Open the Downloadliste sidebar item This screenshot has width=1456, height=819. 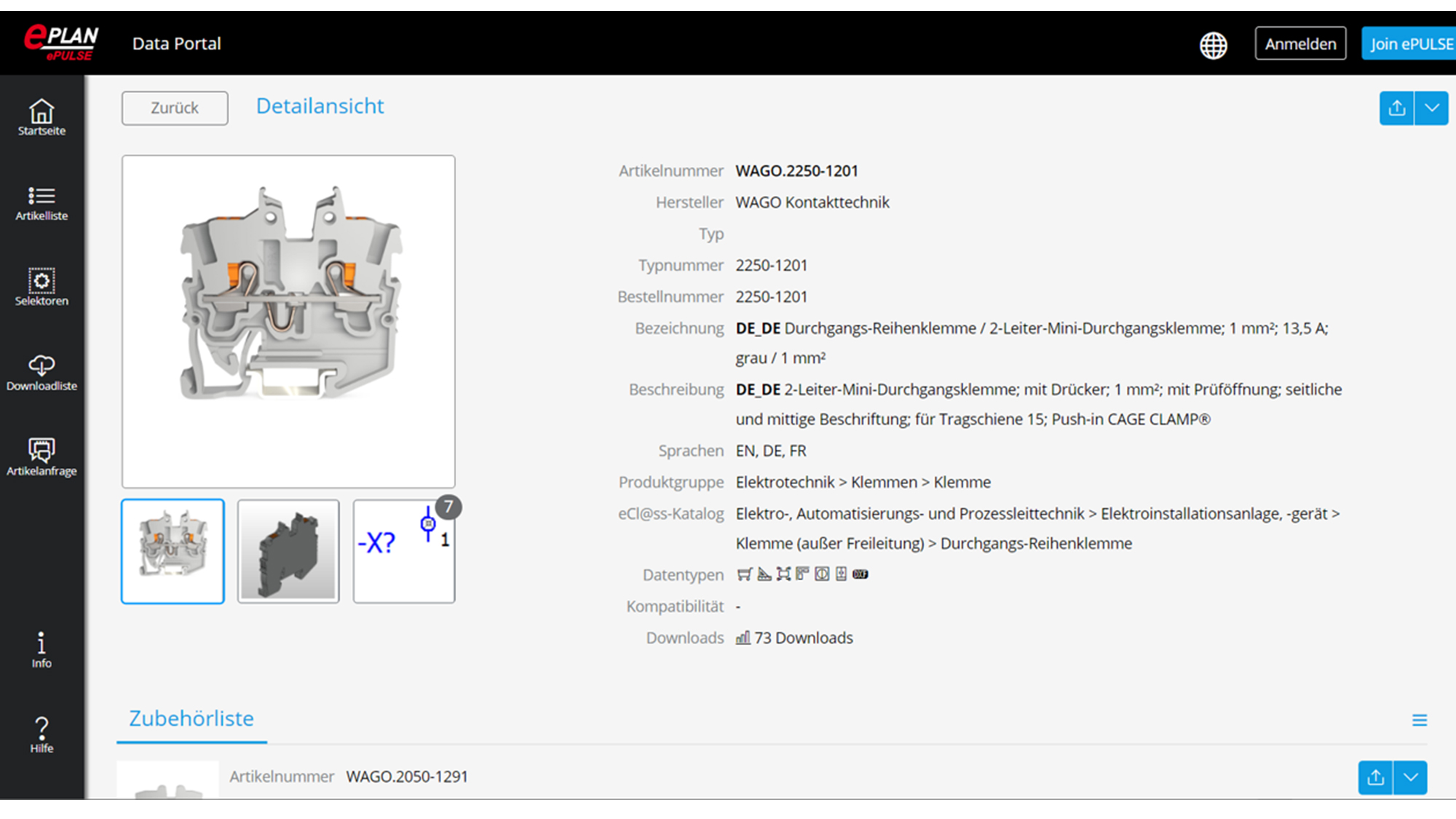(x=41, y=373)
